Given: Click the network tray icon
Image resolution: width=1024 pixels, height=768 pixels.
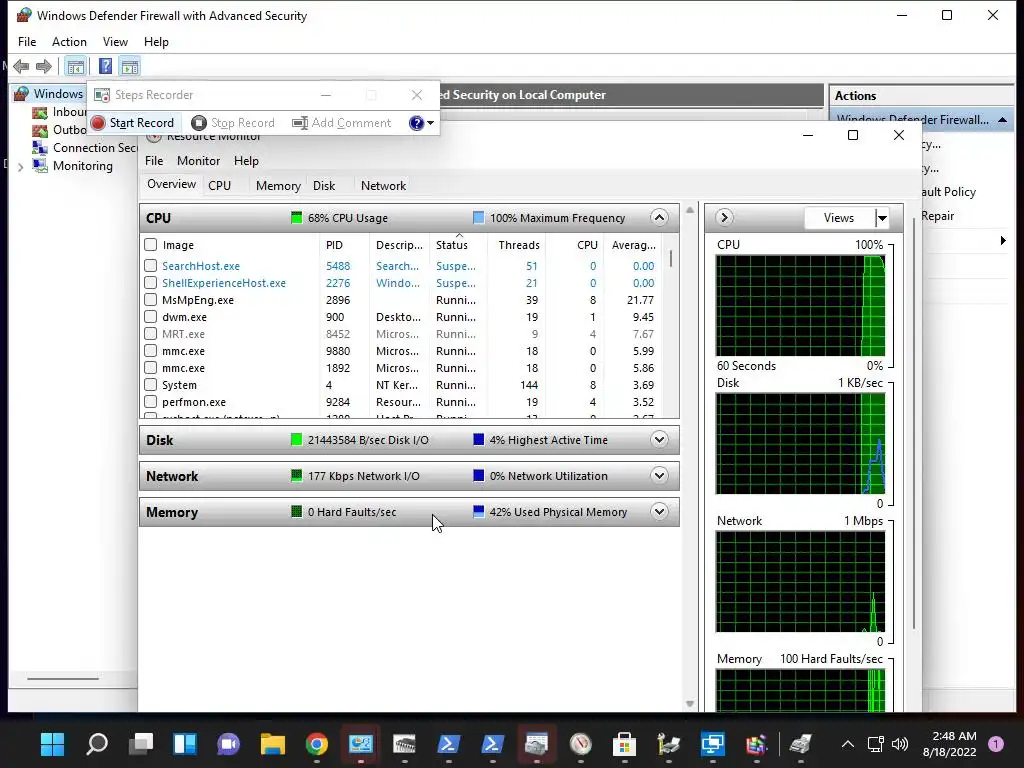Looking at the screenshot, I should 876,744.
